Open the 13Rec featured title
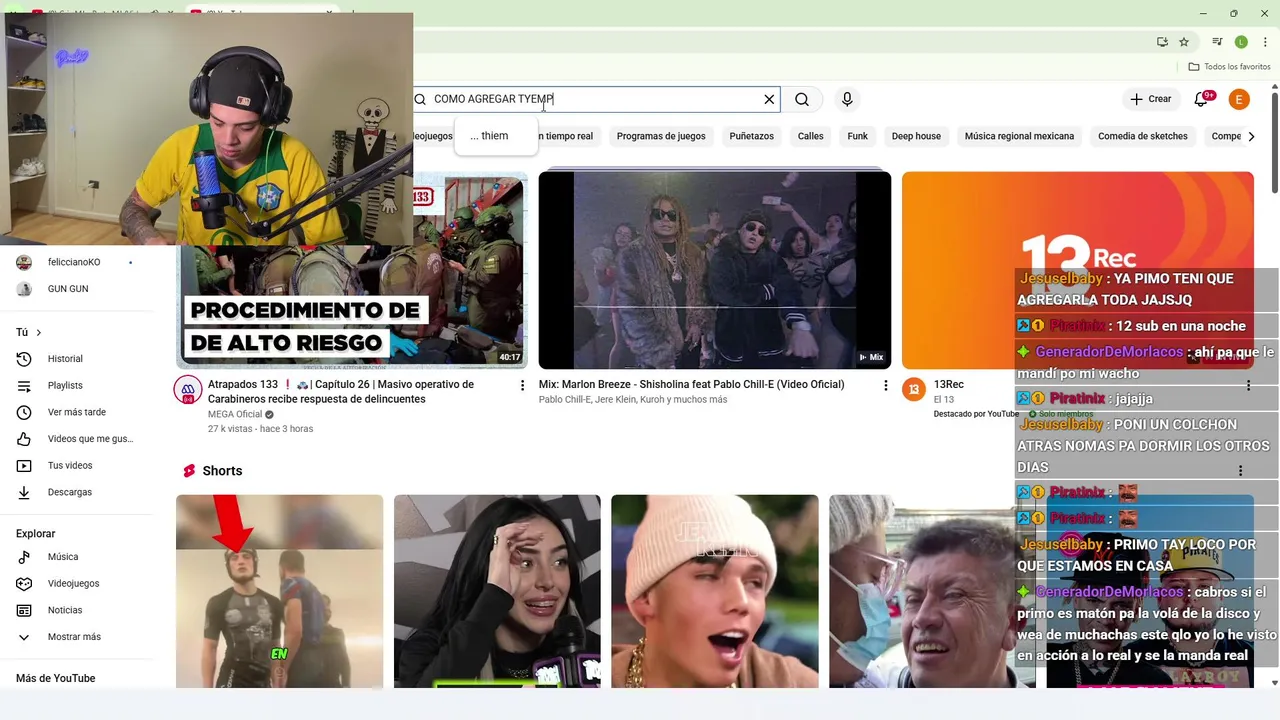 [949, 384]
